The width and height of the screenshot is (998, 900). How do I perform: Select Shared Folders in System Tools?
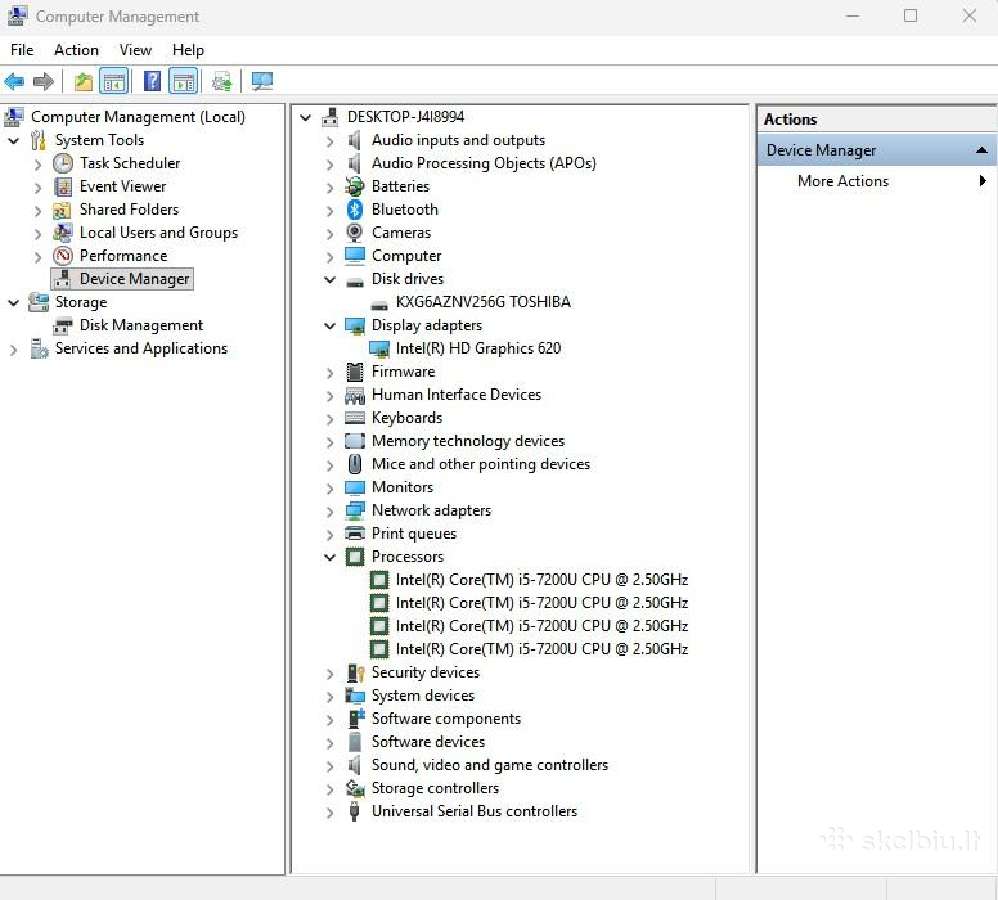click(129, 209)
